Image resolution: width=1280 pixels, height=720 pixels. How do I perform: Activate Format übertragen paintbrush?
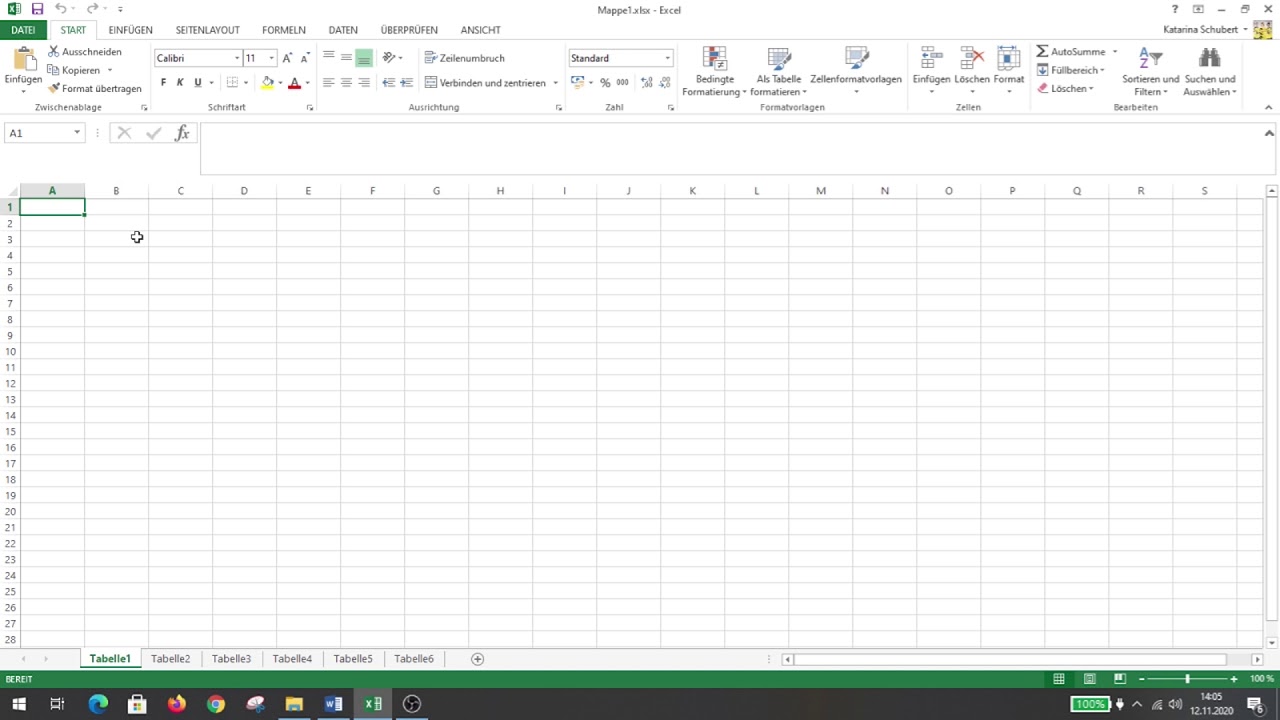tap(95, 88)
